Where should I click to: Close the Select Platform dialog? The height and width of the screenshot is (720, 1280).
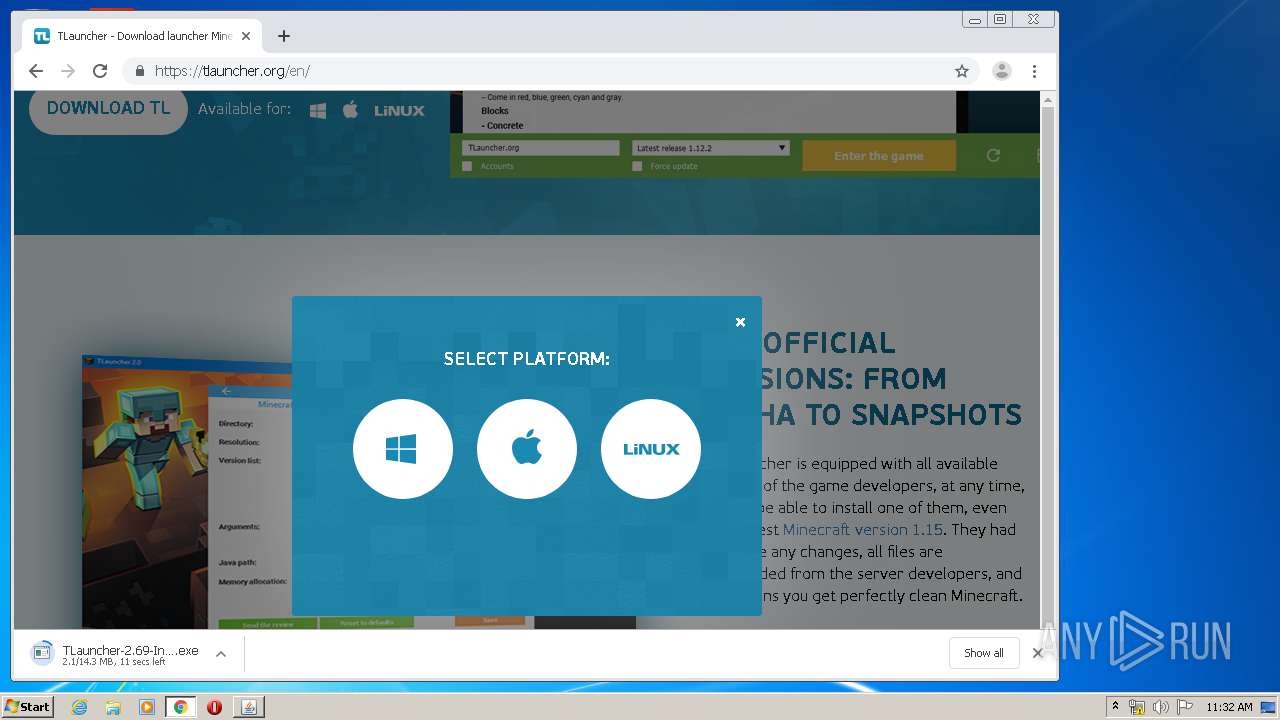740,322
